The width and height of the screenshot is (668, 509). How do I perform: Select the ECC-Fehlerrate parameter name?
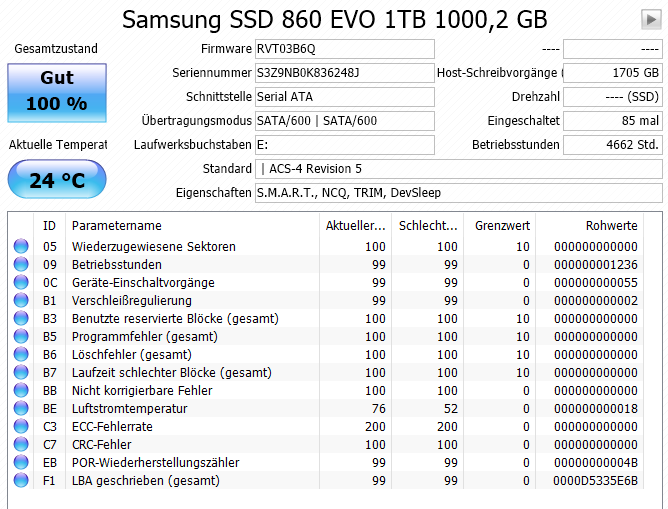pos(112,426)
